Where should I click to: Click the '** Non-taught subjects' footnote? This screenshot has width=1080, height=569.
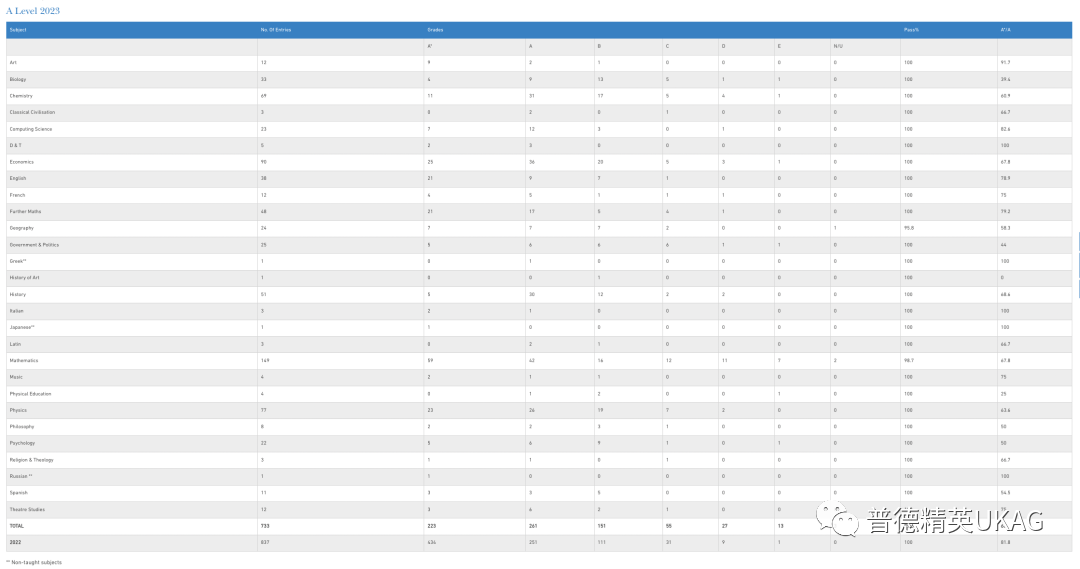[x=34, y=562]
